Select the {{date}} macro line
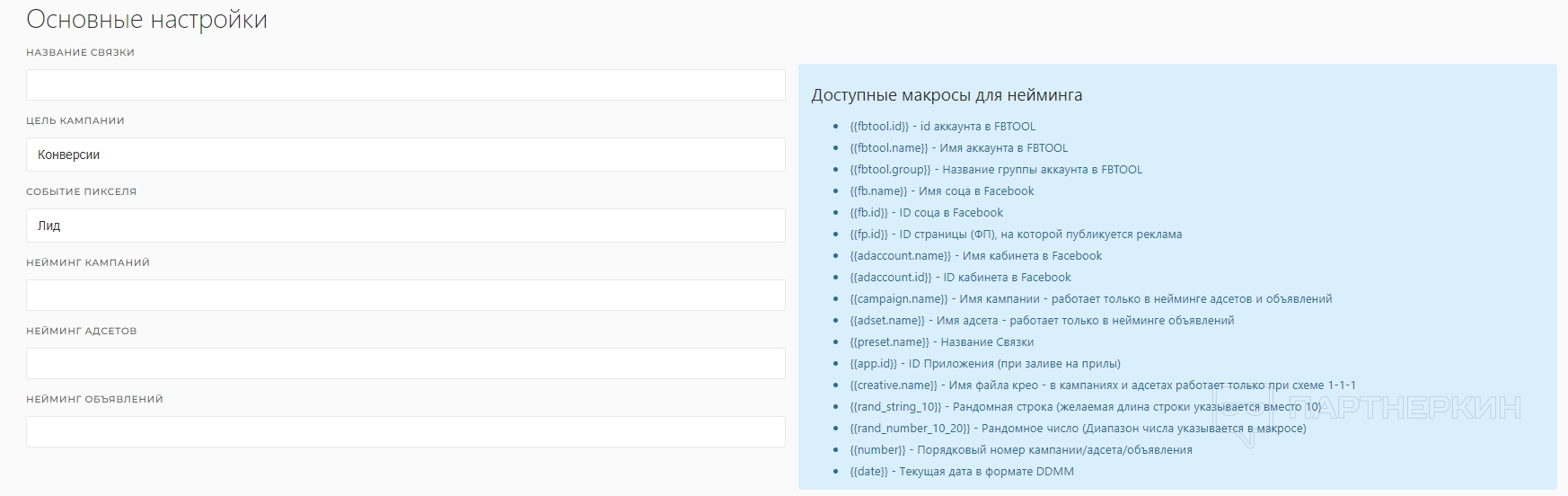Viewport: 1568px width, 496px height. coord(961,472)
